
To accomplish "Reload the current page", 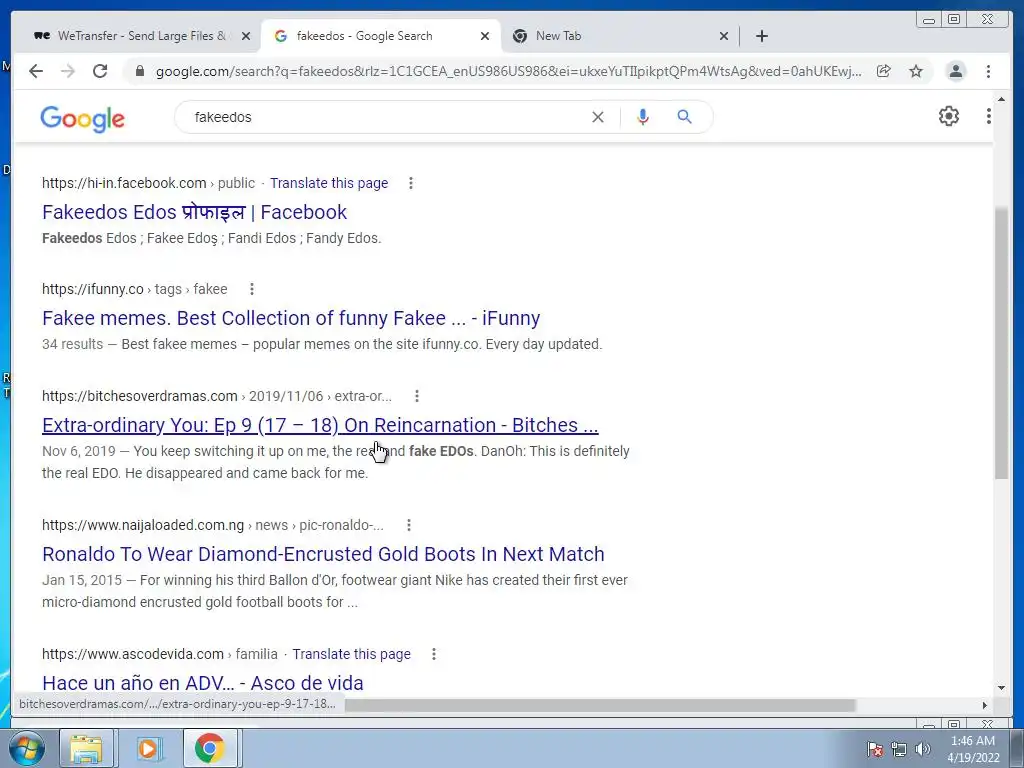I will click(100, 71).
